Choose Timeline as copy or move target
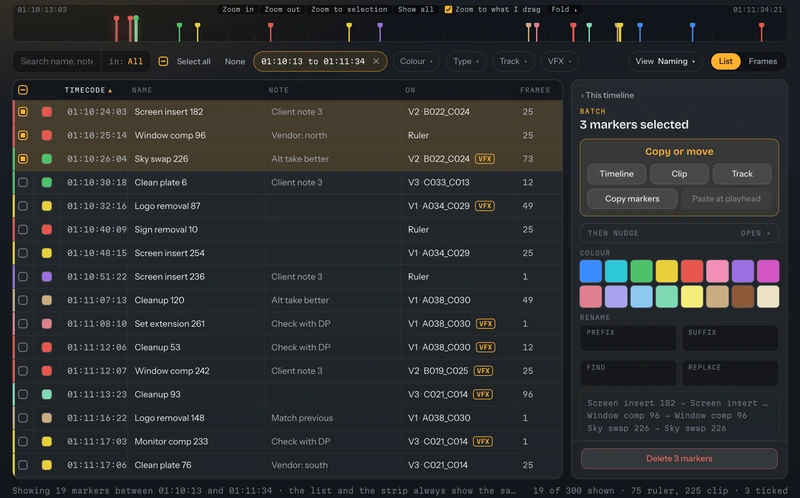The width and height of the screenshot is (800, 498). 616,174
